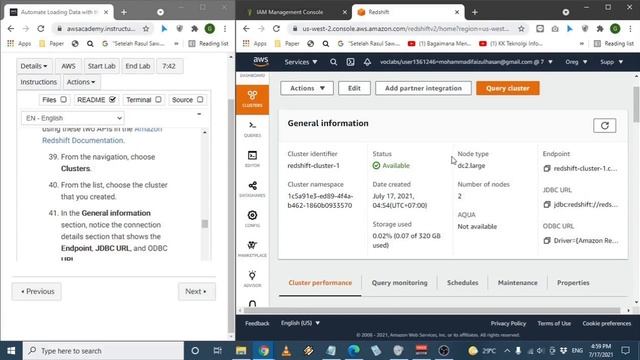Open the voclabs account dropdown
This screenshot has width=640, height=360.
coord(466,62)
